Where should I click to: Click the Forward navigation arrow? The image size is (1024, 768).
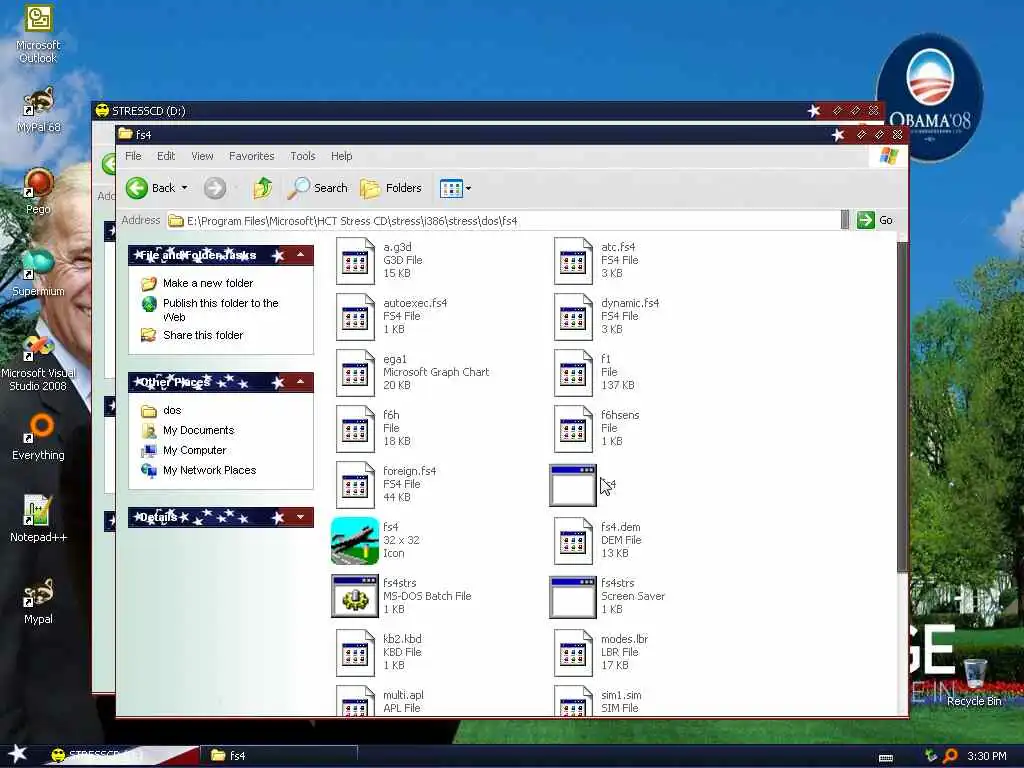coord(215,188)
